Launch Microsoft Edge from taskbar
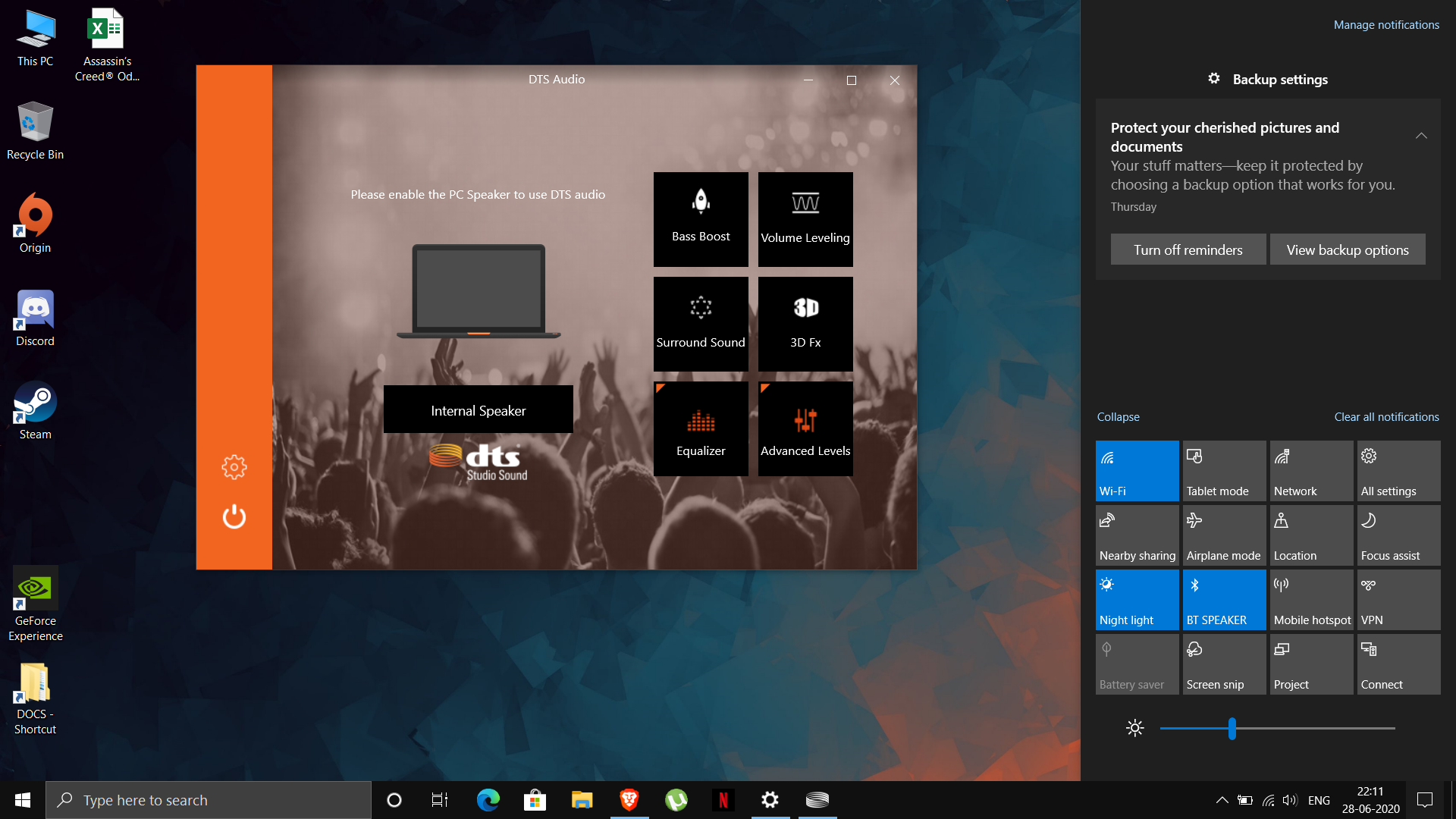1456x819 pixels. pyautogui.click(x=488, y=800)
